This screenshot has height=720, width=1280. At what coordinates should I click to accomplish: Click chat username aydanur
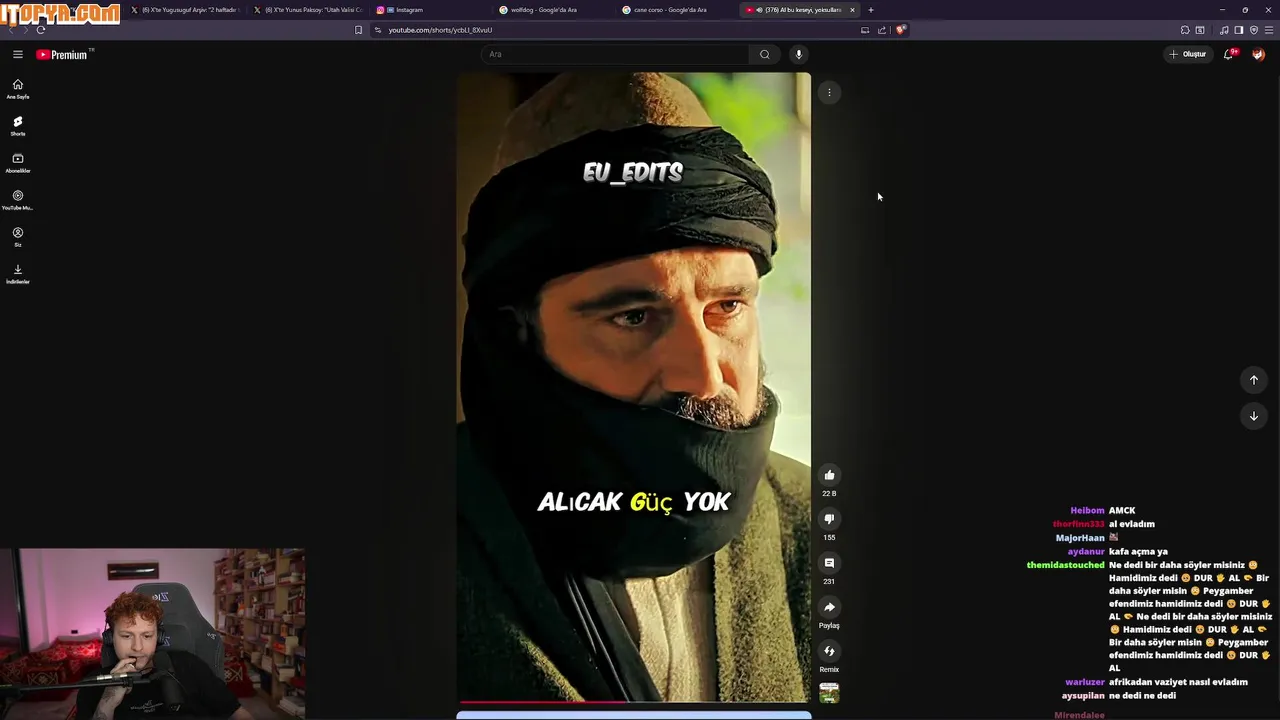pos(1086,552)
